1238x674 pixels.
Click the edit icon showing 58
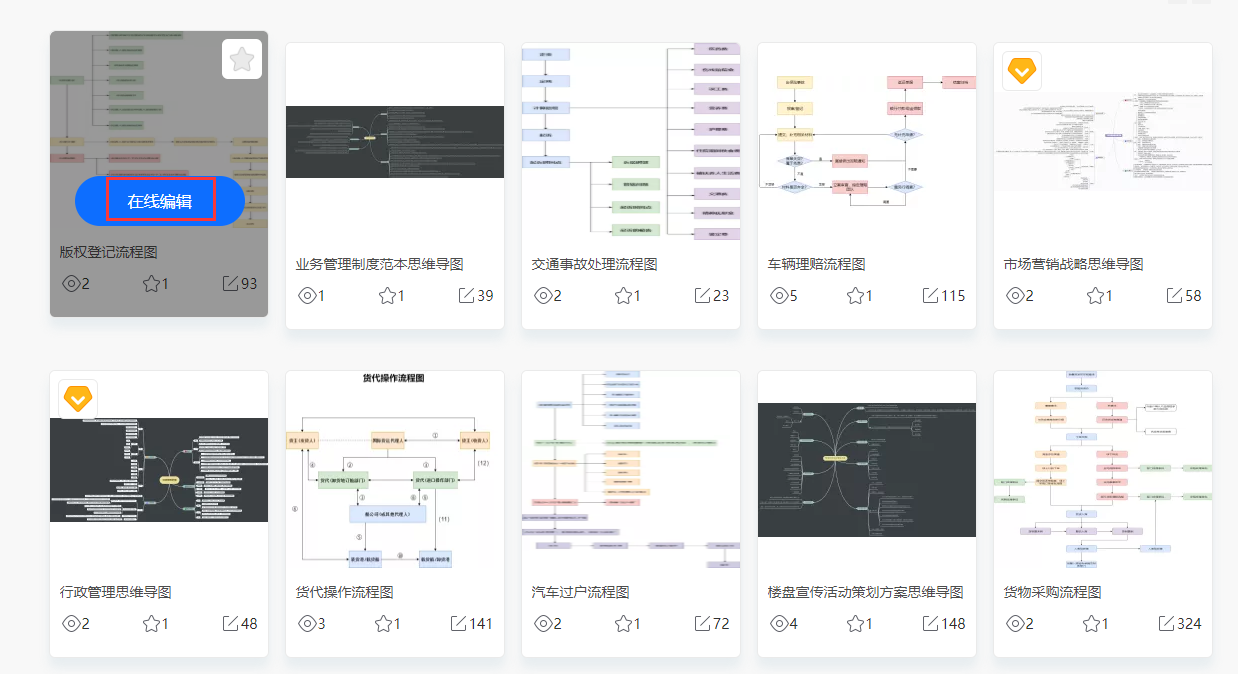point(1174,295)
